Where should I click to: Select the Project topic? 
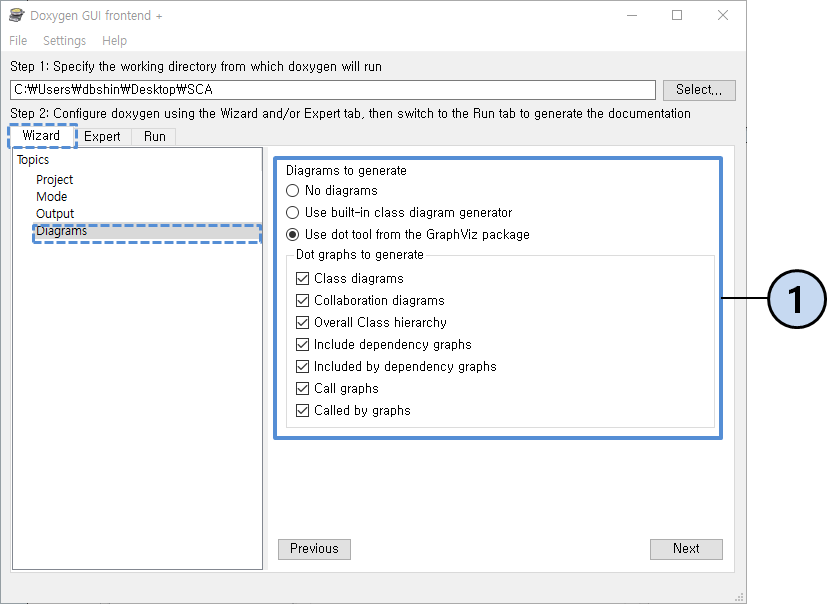54,180
